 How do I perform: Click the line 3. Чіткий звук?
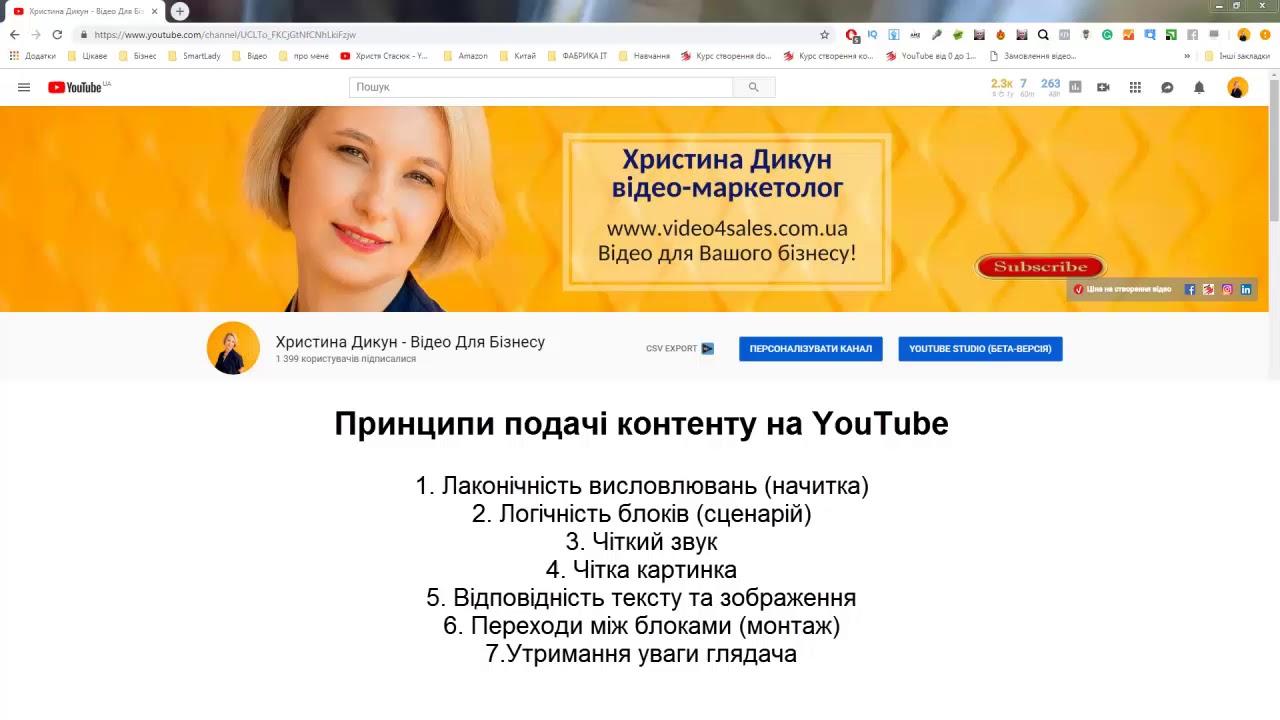[641, 542]
